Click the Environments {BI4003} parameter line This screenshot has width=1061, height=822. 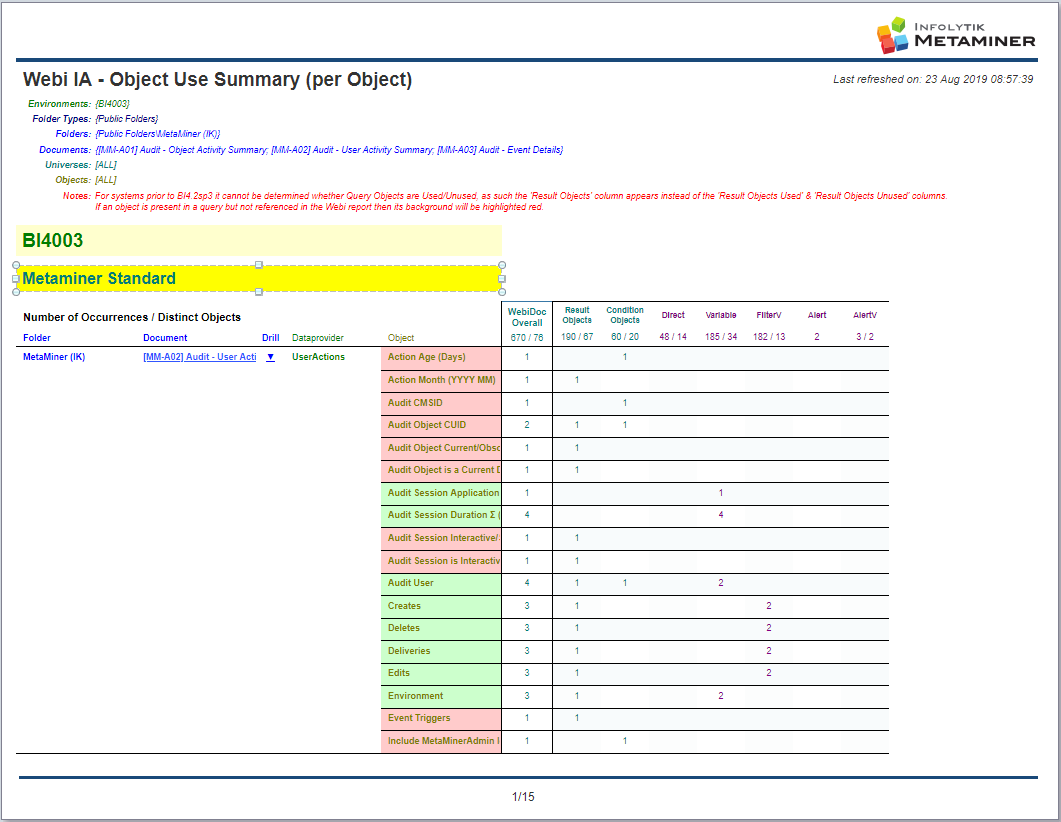78,104
